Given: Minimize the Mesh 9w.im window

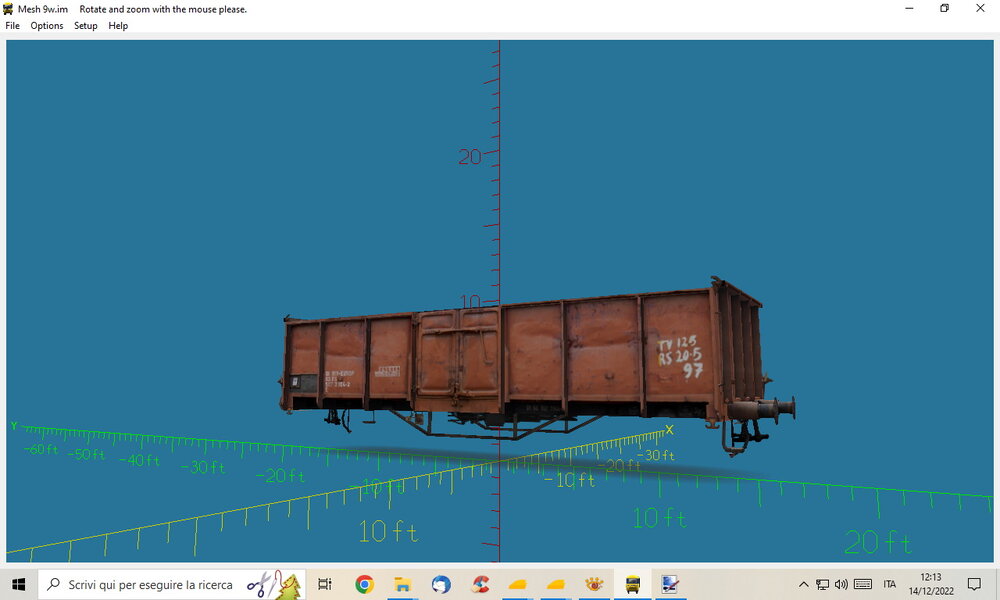Looking at the screenshot, I should [909, 9].
